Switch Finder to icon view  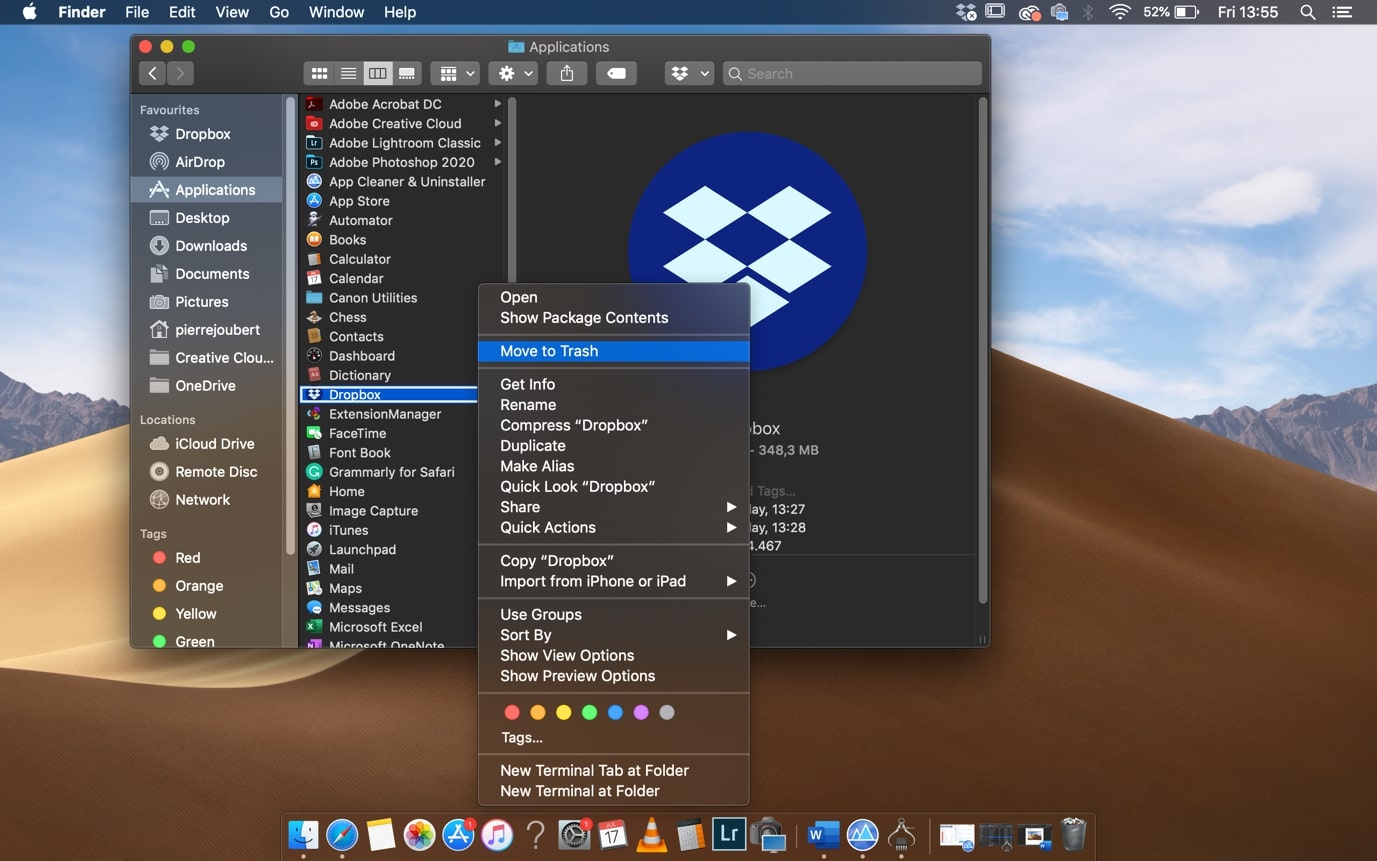pyautogui.click(x=319, y=73)
